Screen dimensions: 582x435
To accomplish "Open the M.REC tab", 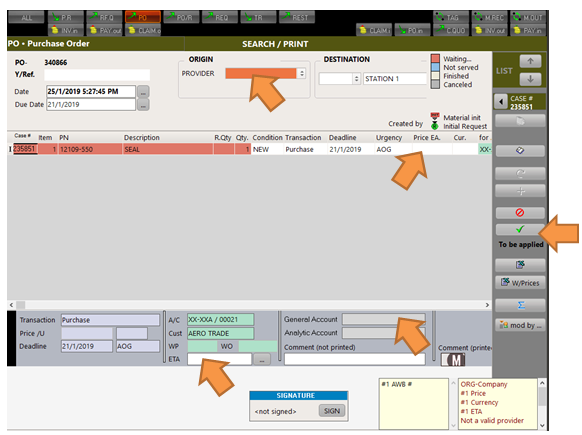I will tap(490, 17).
